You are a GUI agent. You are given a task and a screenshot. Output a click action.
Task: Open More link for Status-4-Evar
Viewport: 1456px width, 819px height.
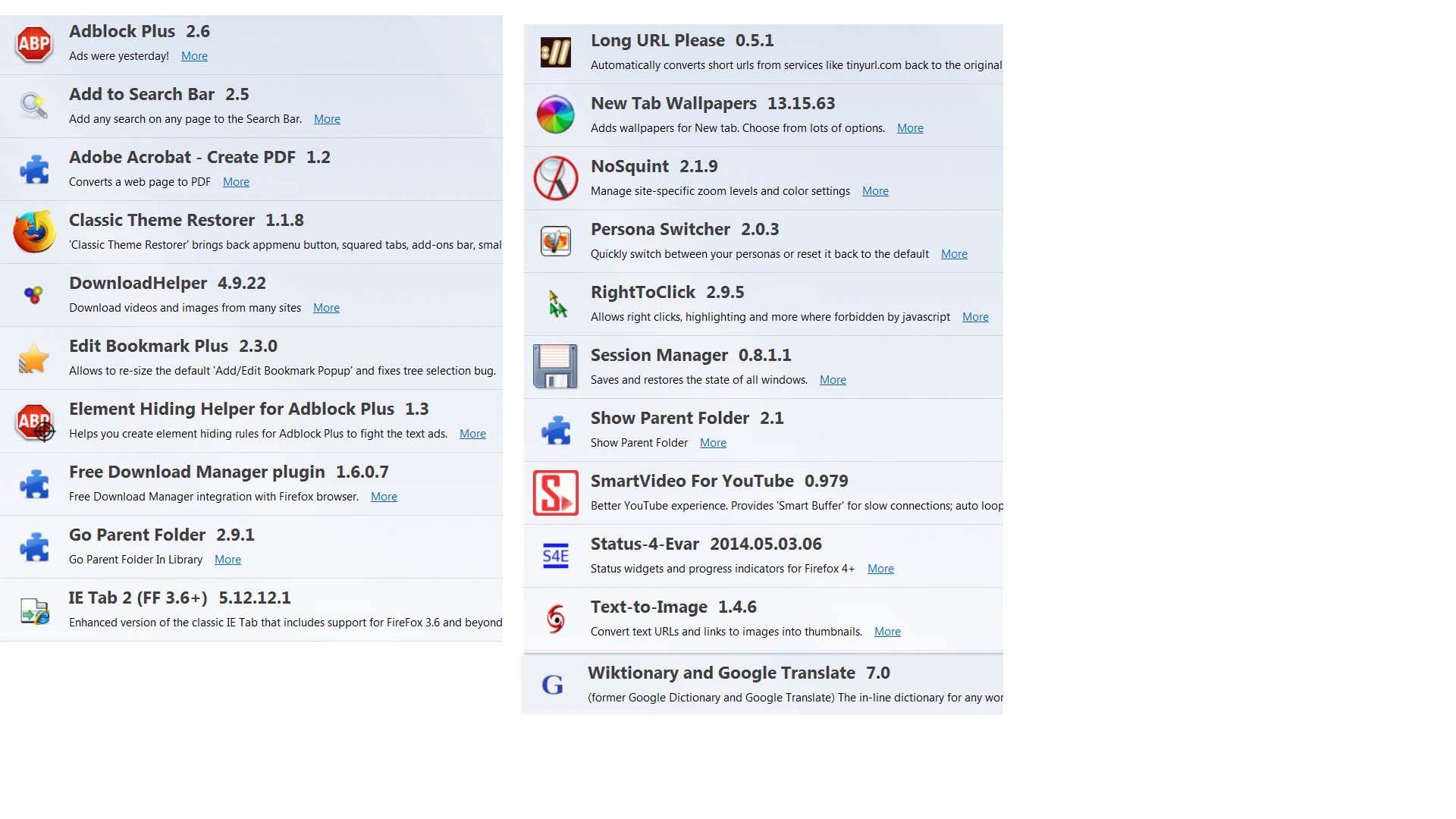point(880,569)
